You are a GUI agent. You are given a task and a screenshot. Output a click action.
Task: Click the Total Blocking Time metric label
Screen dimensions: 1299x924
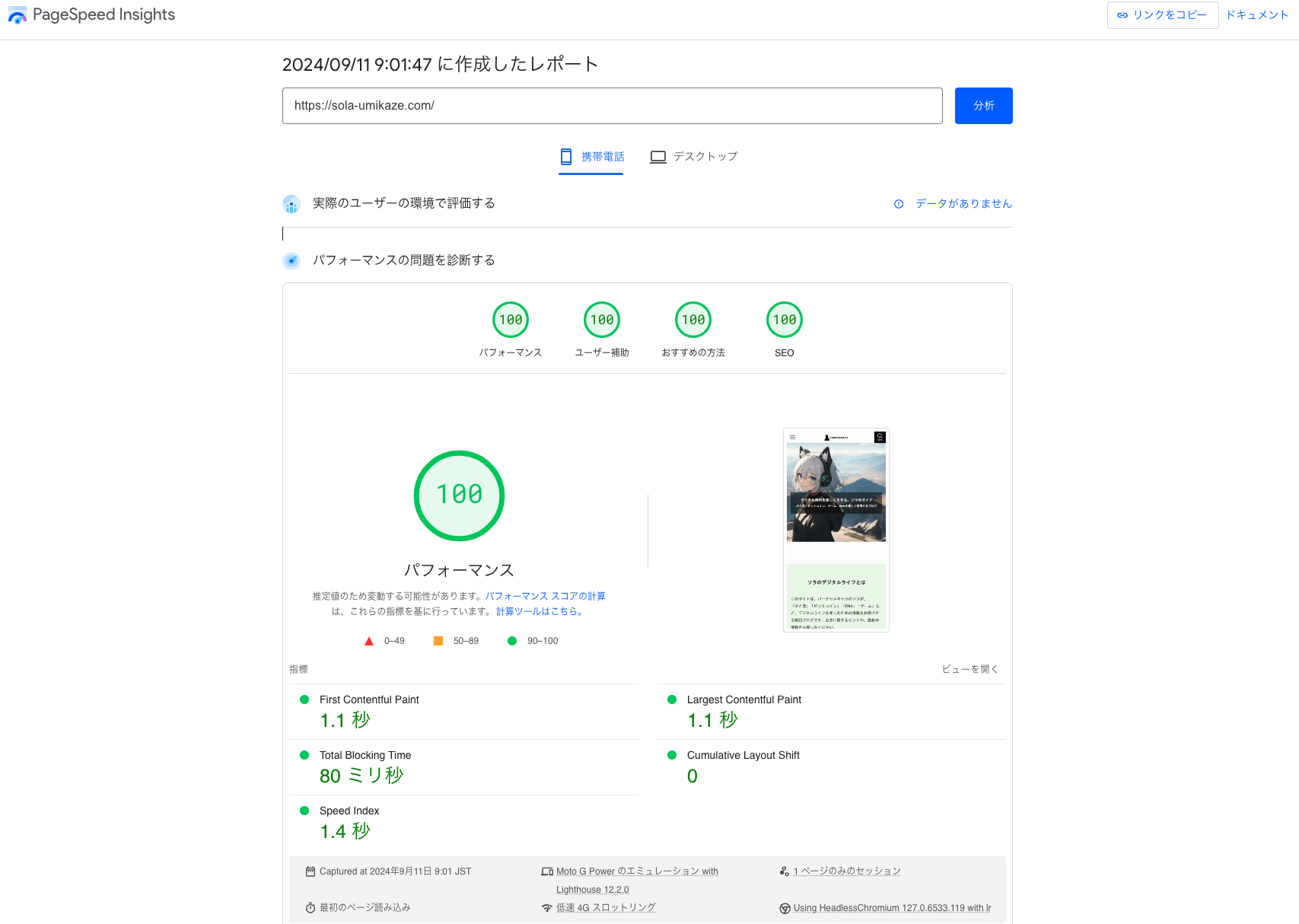point(365,755)
